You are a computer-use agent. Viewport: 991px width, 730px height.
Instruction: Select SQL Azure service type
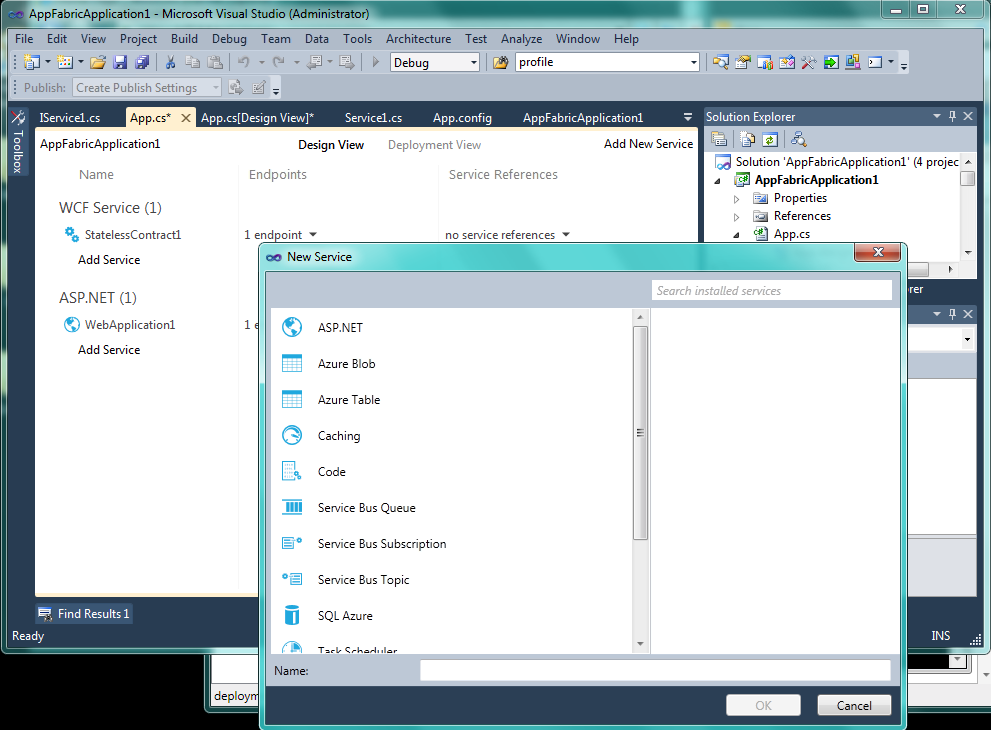[453, 616]
